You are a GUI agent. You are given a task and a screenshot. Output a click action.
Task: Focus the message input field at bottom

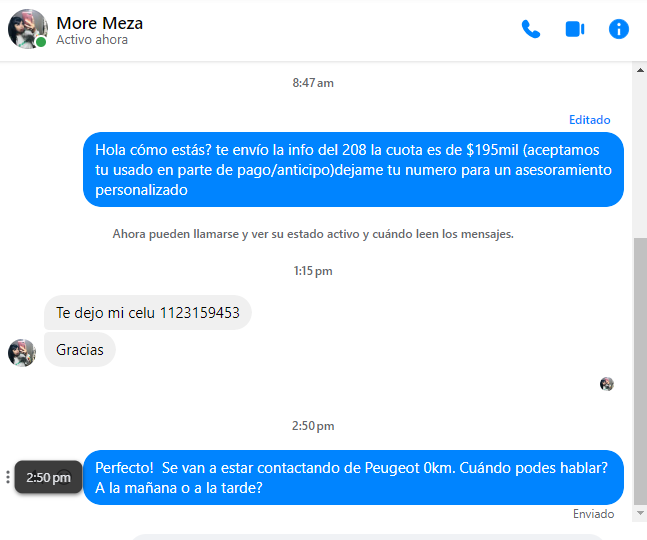(367, 537)
